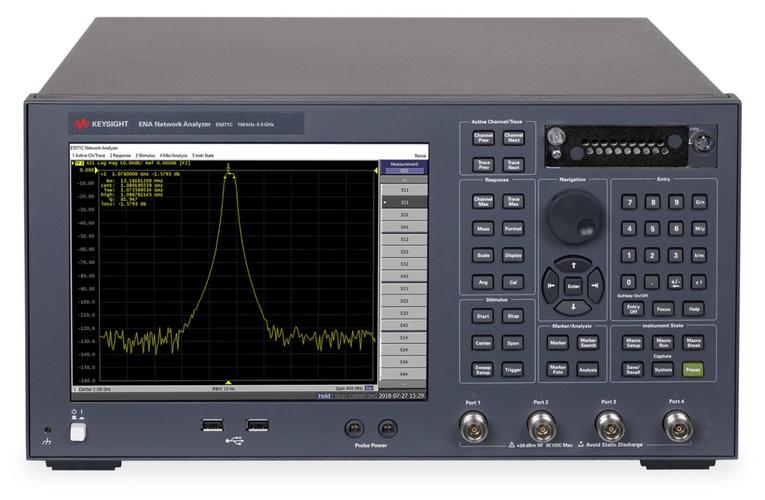Screen dimensions: 765x500
Task: Hit the Channel Max key
Action: click(x=483, y=201)
